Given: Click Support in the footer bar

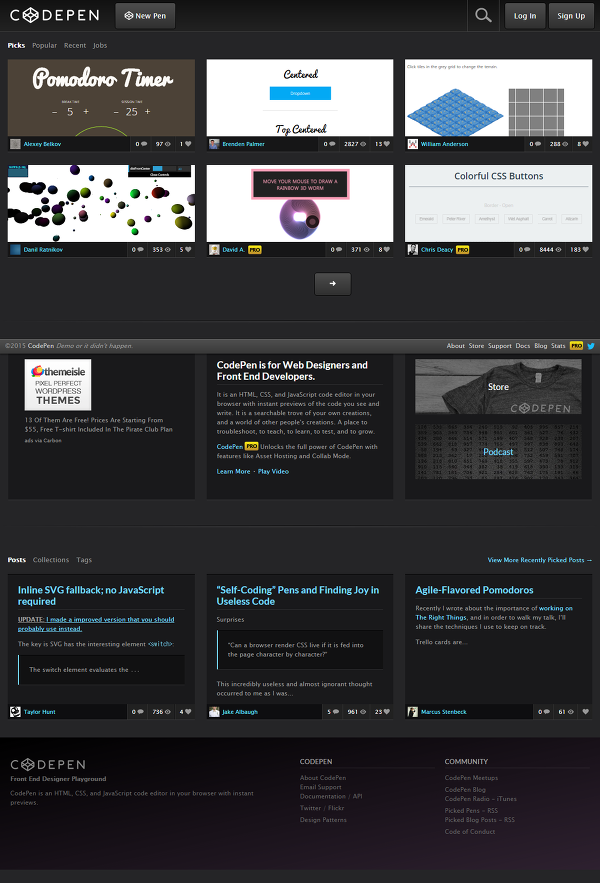Looking at the screenshot, I should 499,346.
